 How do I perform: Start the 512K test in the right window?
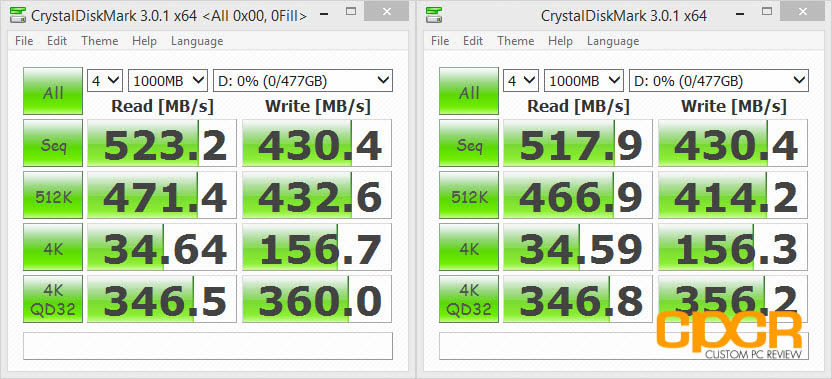click(469, 195)
